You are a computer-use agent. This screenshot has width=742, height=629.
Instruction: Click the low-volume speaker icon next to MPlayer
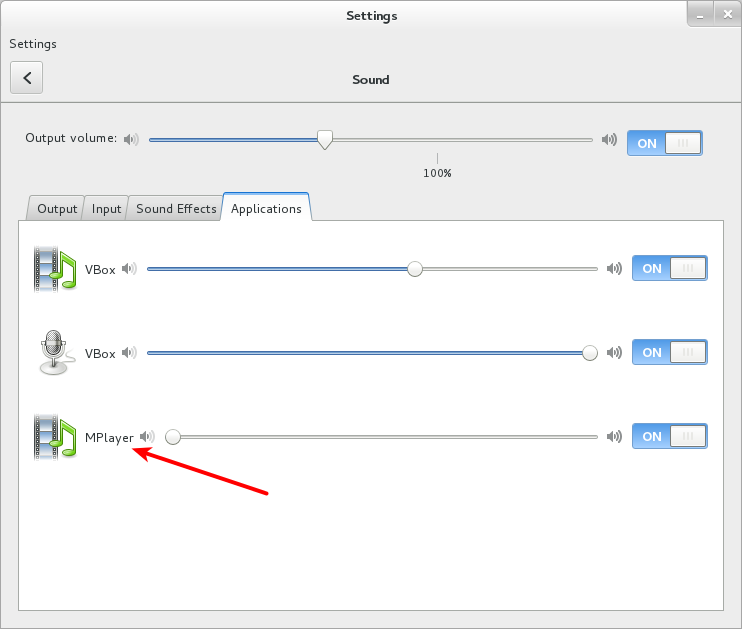(x=147, y=436)
